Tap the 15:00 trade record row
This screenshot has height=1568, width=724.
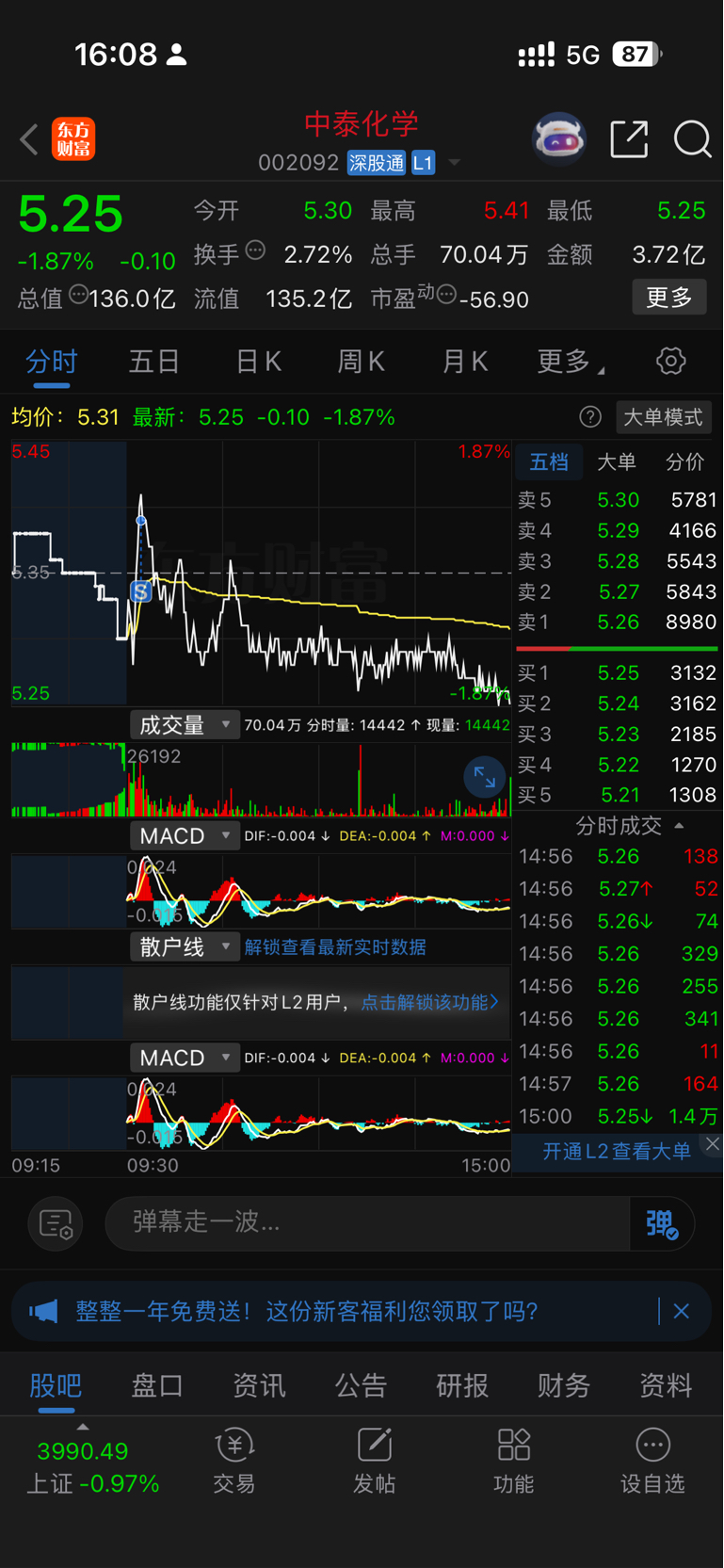[x=618, y=1117]
